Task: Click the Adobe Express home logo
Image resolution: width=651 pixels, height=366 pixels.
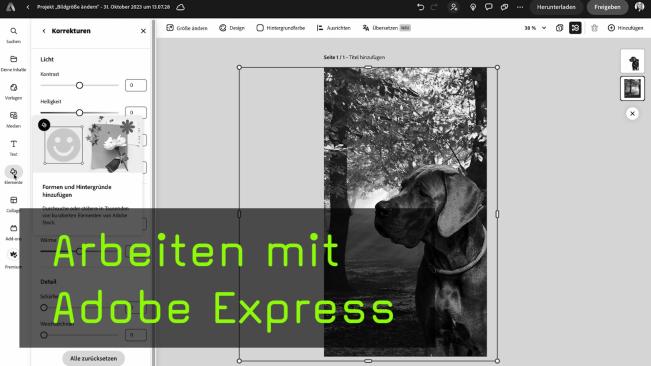Action: 11,7
